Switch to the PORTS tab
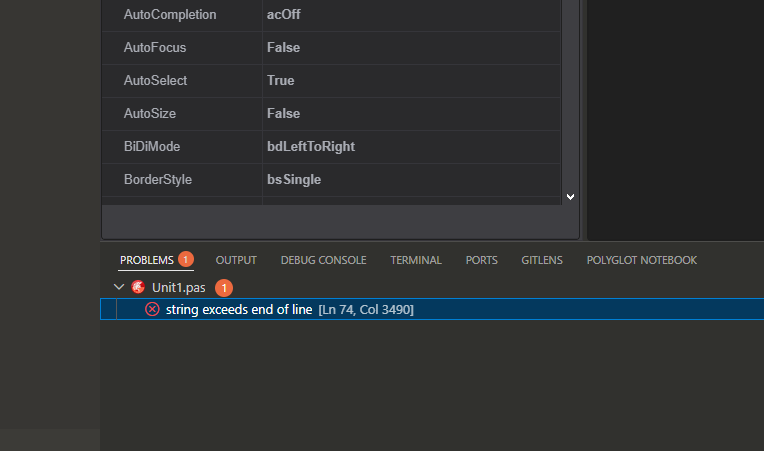 tap(481, 260)
